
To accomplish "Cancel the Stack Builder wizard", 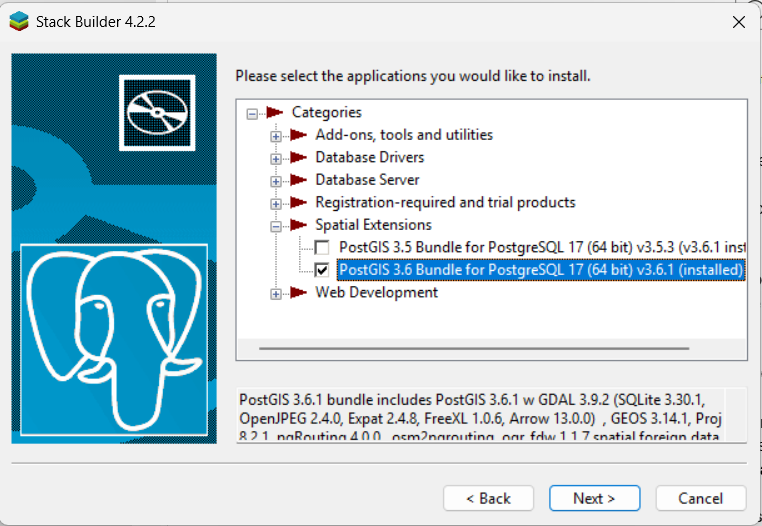I will coord(700,498).
